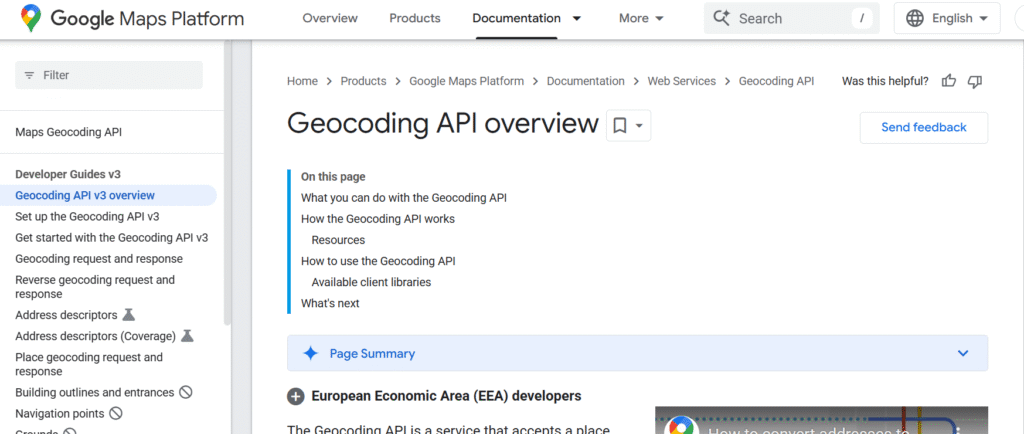Open the Products tab

click(414, 18)
